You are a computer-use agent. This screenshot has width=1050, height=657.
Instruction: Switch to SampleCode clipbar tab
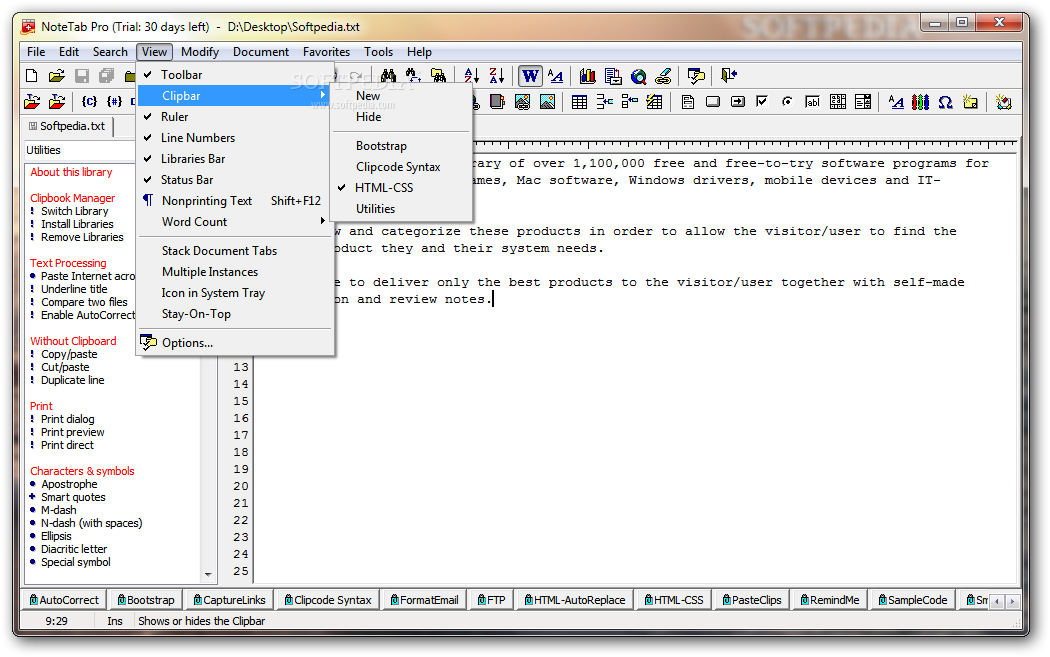click(x=912, y=600)
